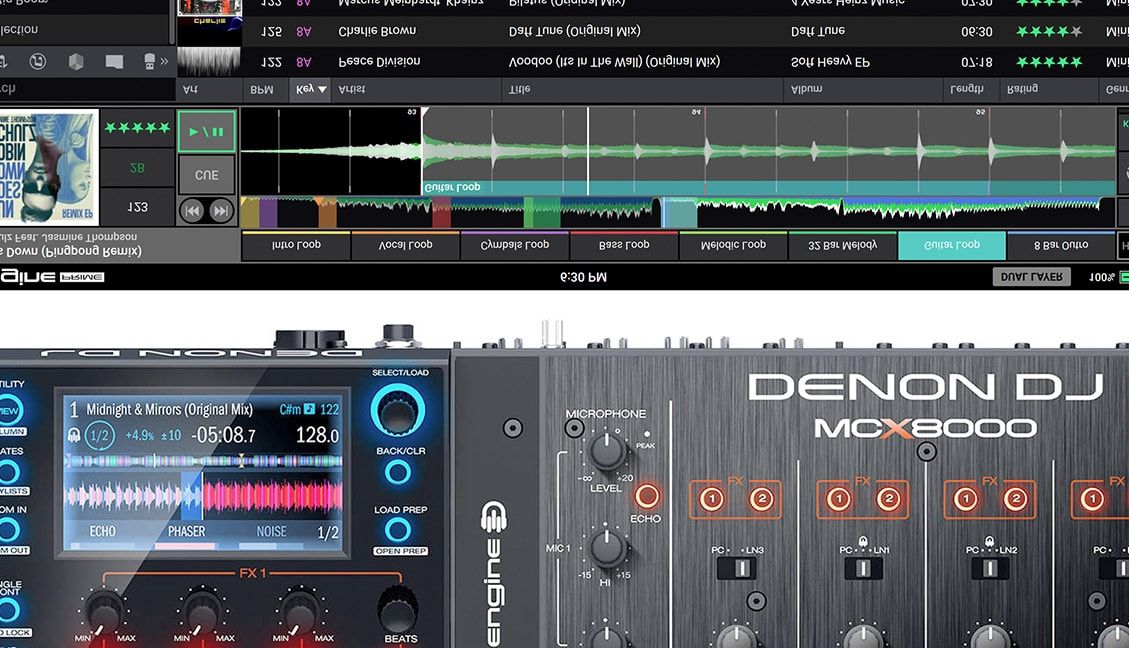Screen dimensions: 1129x648
Task: Toggle the microphone ECHO button
Action: click(x=646, y=495)
